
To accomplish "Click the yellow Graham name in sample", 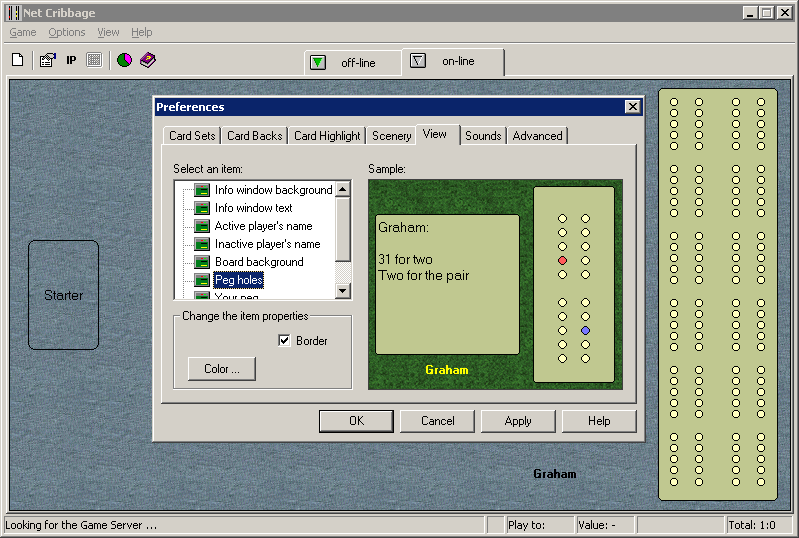I will pyautogui.click(x=447, y=370).
